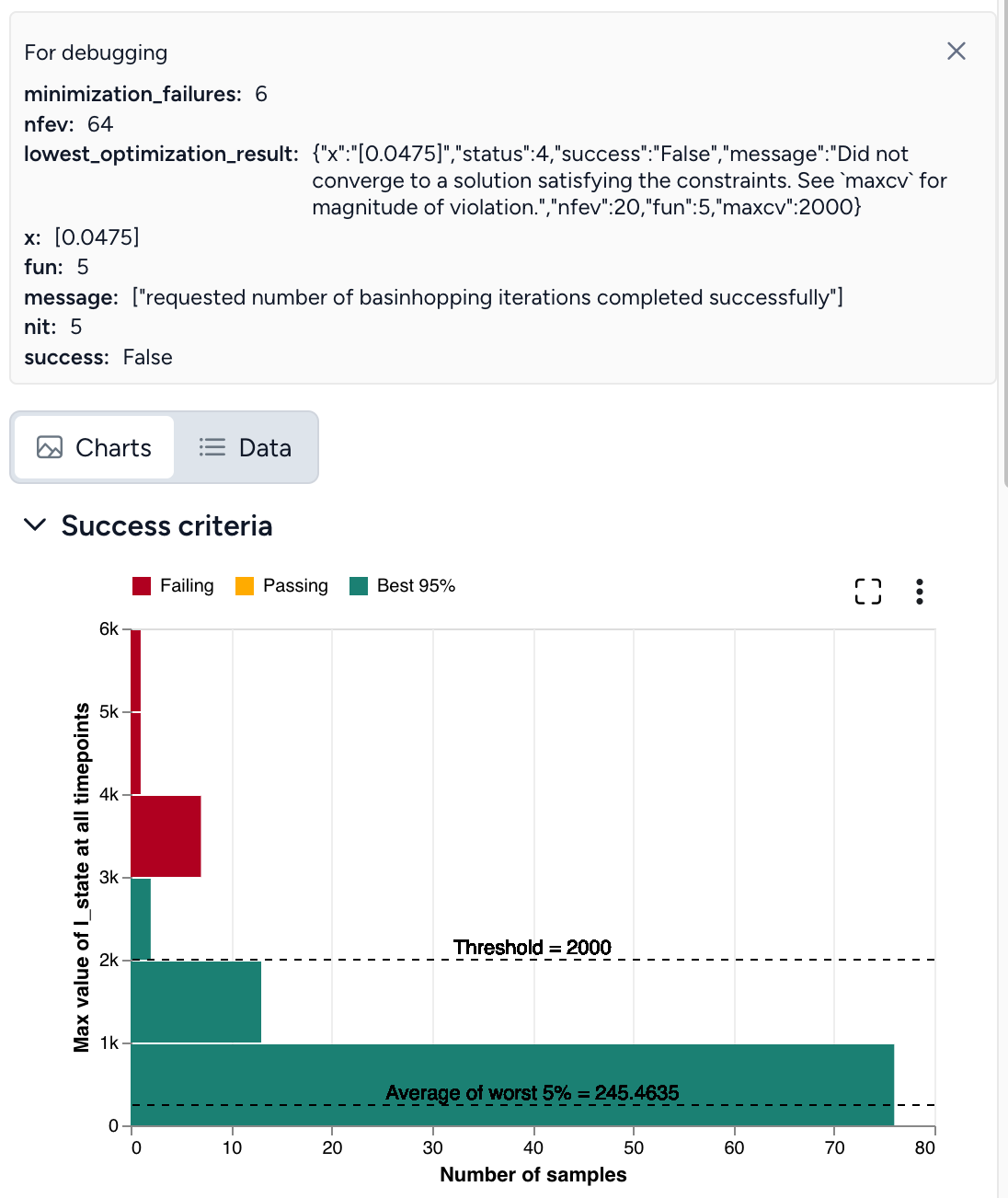Expand chart to fullscreen view
This screenshot has height=1198, width=1008.
coord(867,592)
